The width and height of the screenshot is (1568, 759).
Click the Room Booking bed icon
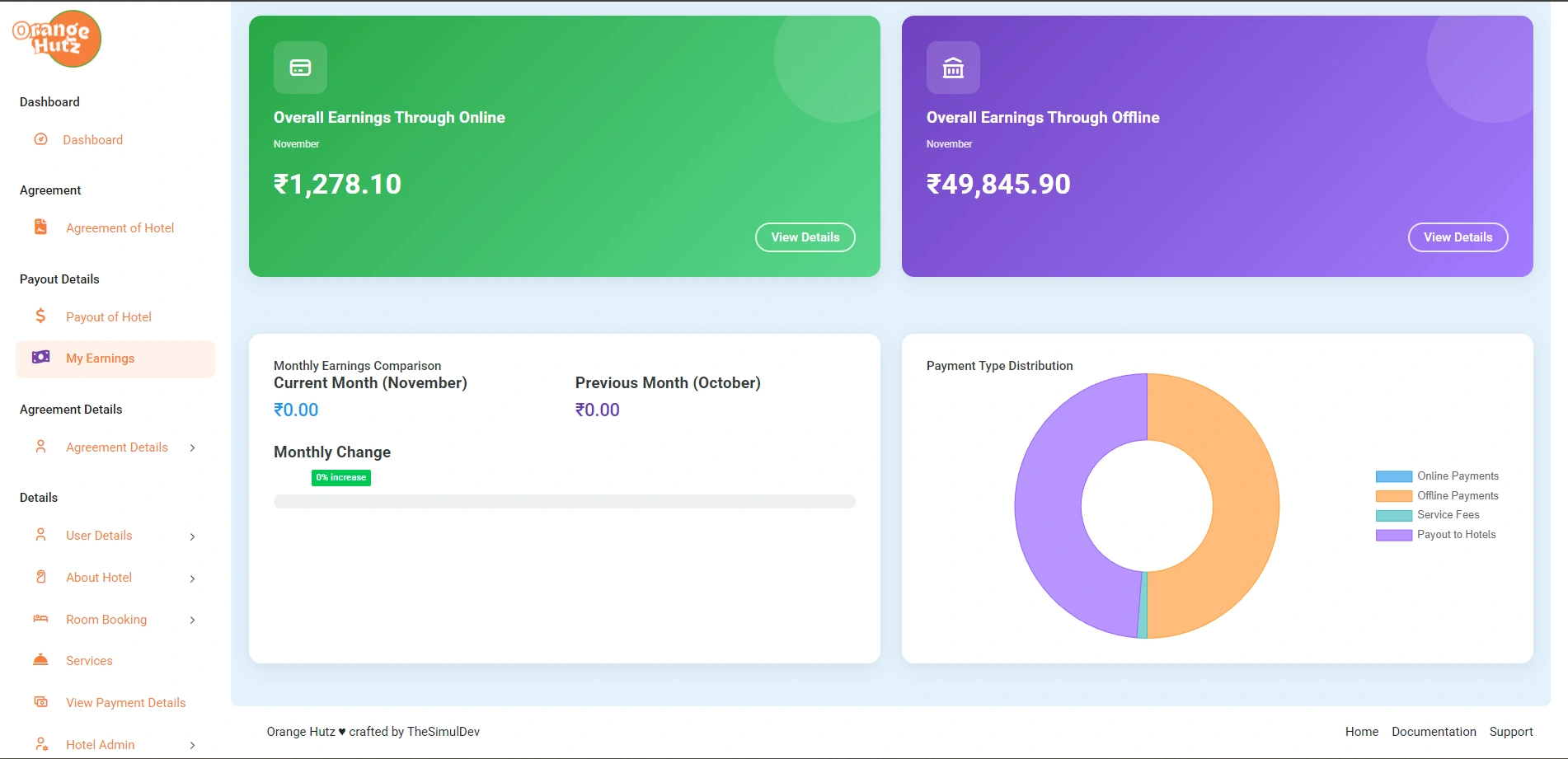coord(40,619)
